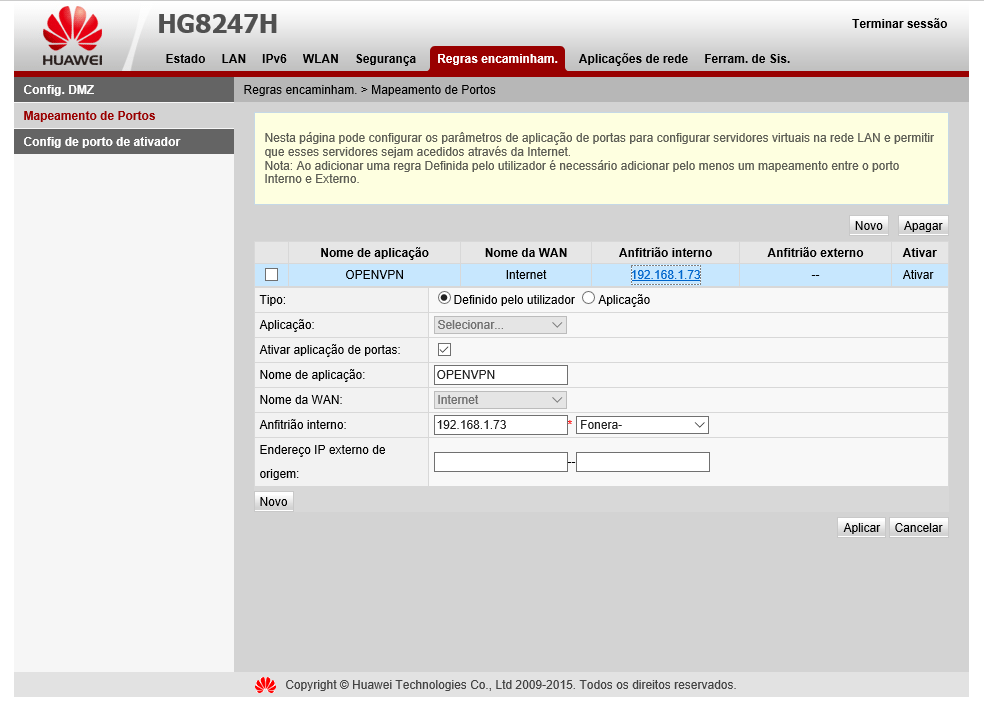This screenshot has width=984, height=721.
Task: Open 'Config. DMZ' in sidebar
Action: 59,90
